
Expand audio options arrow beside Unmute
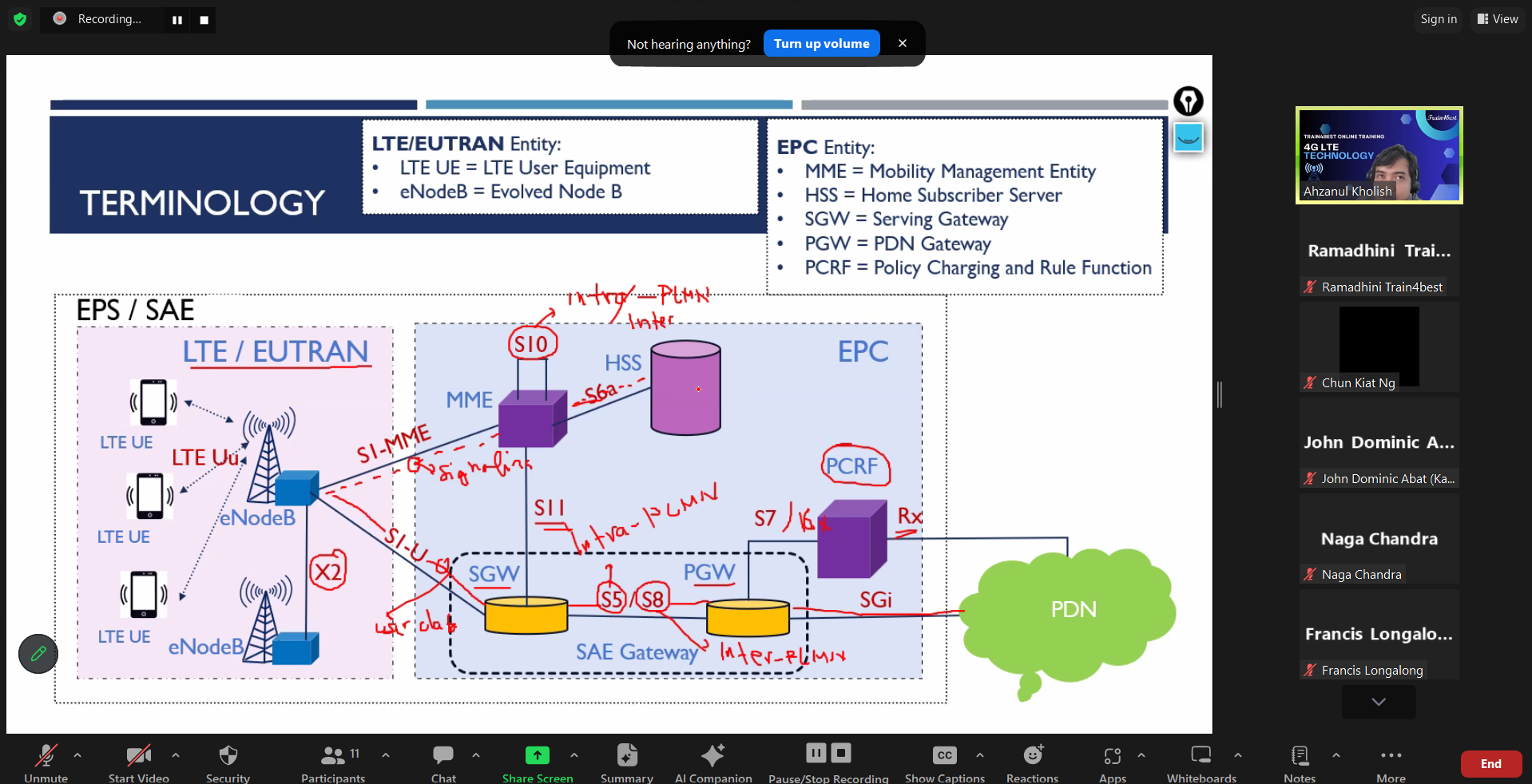(x=77, y=754)
